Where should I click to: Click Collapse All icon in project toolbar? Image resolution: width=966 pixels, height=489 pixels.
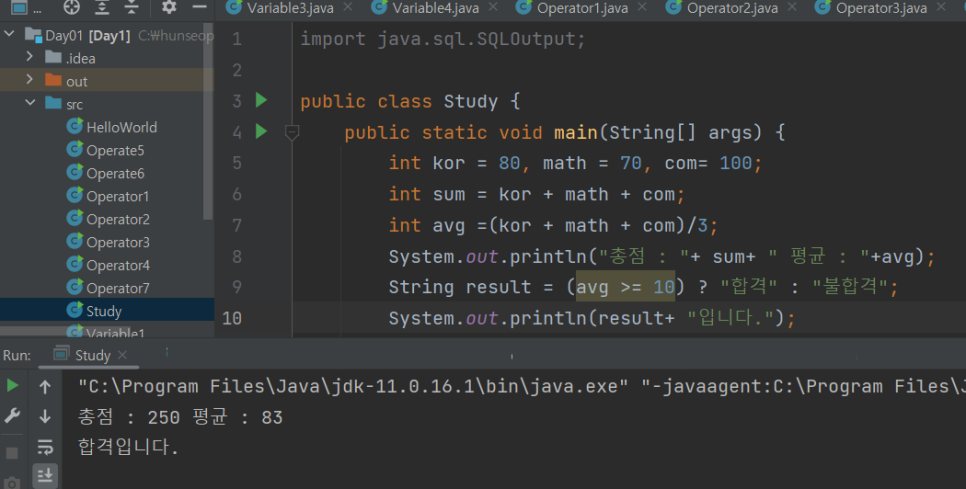click(x=131, y=7)
